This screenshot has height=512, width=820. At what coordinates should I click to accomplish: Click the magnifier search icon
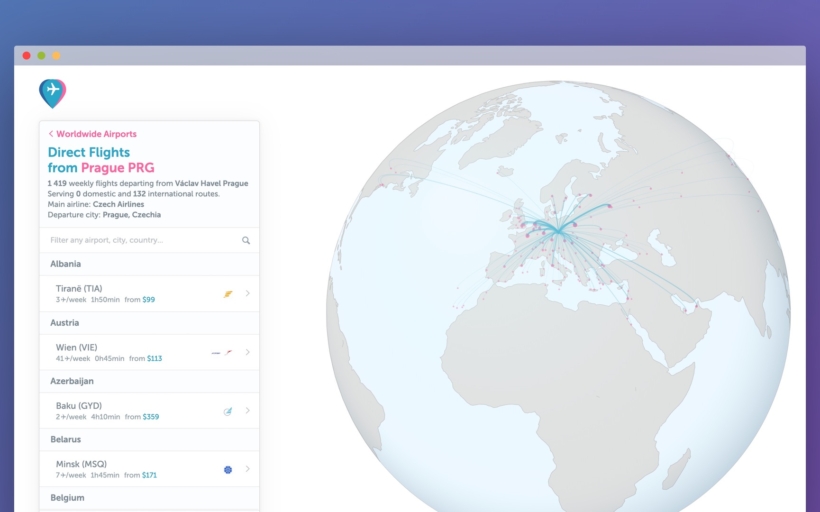[246, 240]
